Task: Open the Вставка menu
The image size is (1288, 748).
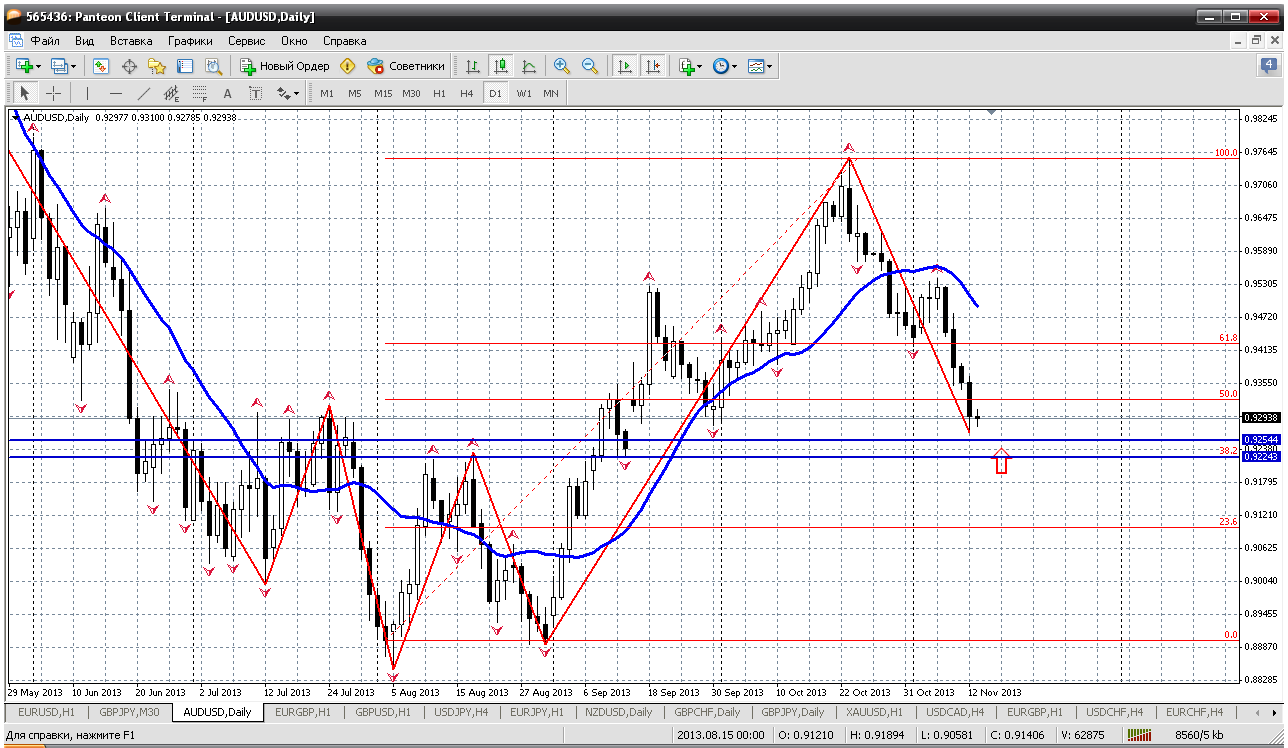Action: [131, 41]
